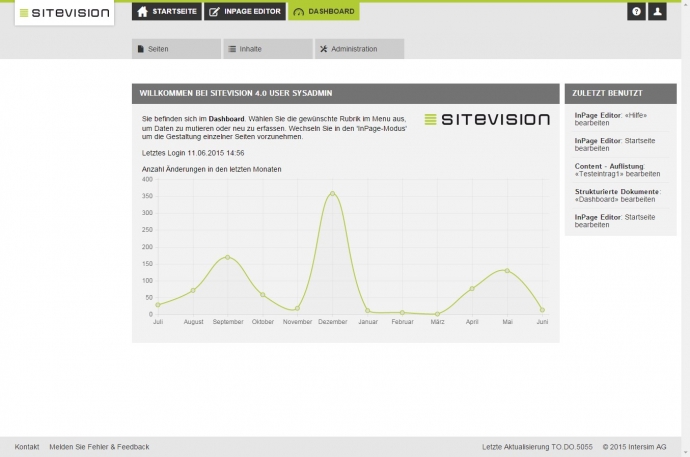Click 'Willkommen bei SiteVision 4.0 User Sysadmin' heading
The image size is (690, 457).
pyautogui.click(x=236, y=93)
